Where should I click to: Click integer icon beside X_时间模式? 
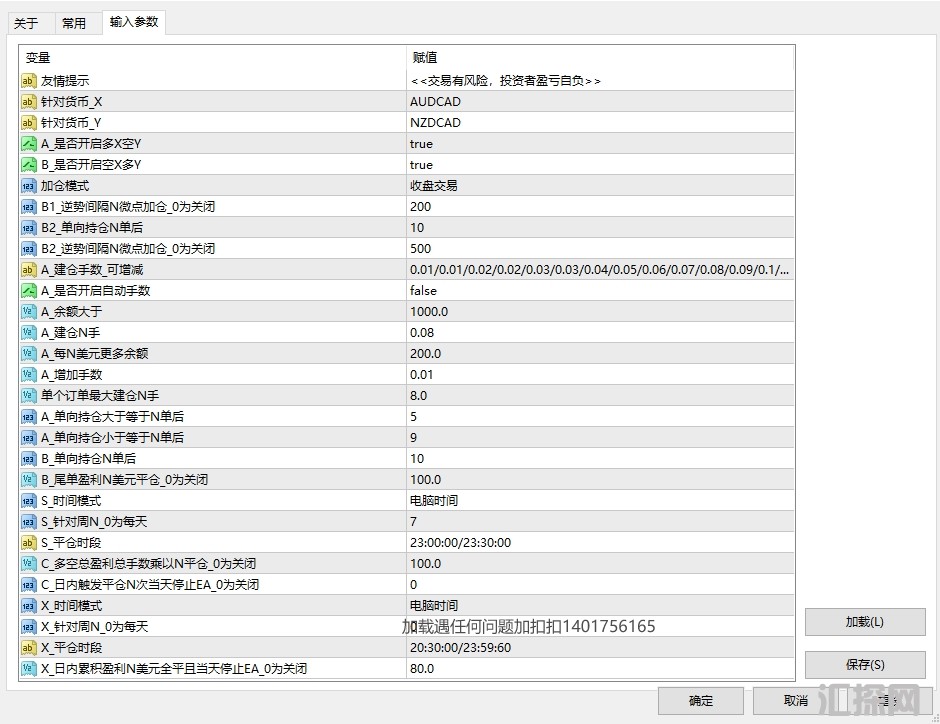tap(29, 605)
